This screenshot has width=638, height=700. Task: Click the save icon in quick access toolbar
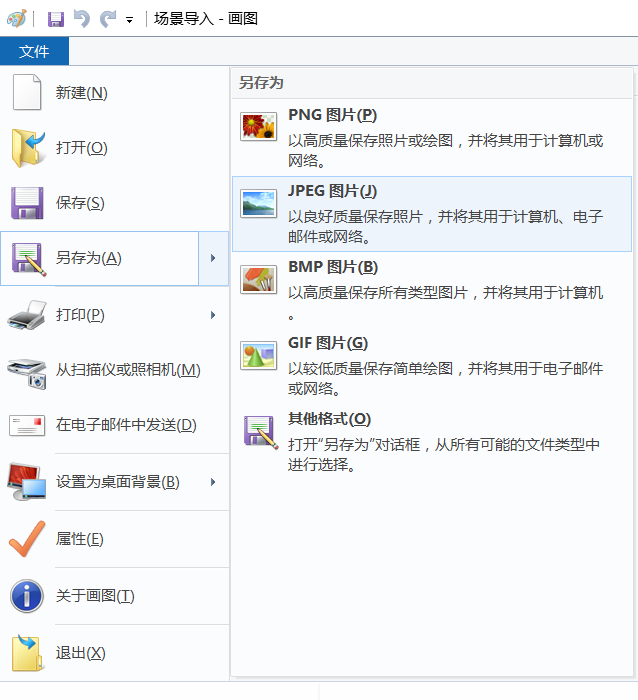point(56,19)
